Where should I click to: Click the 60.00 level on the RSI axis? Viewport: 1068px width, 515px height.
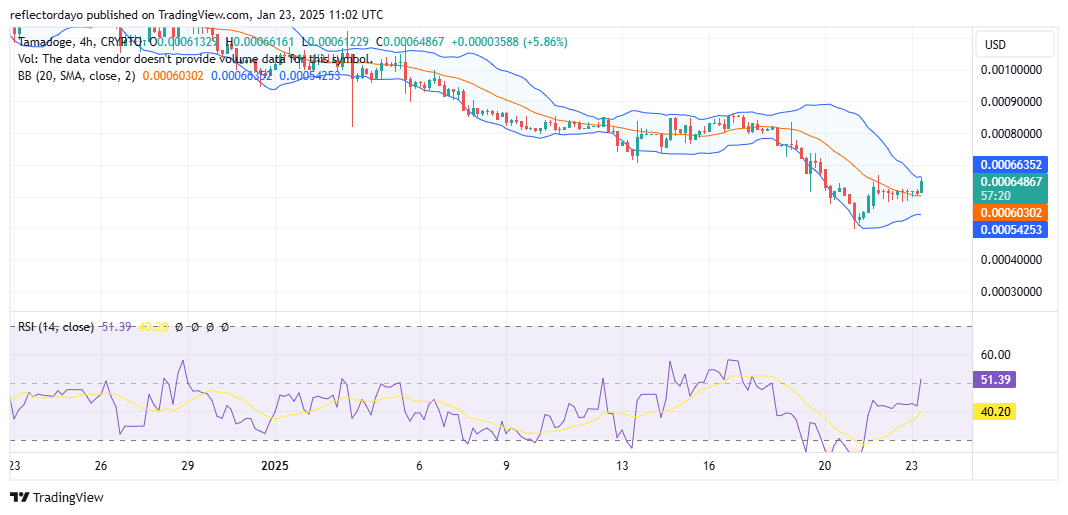point(997,354)
